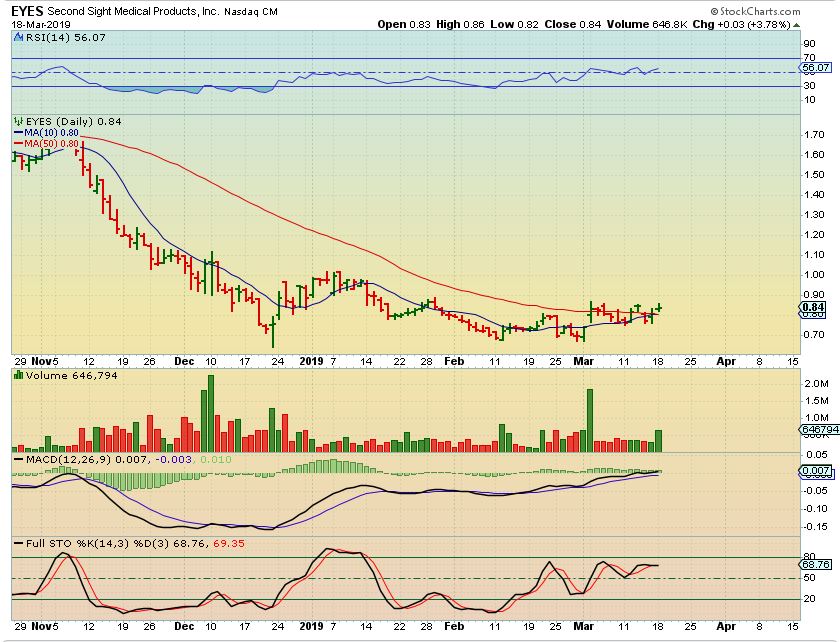Click Feb on the price chart date axis
The width and height of the screenshot is (840, 642).
pyautogui.click(x=454, y=361)
